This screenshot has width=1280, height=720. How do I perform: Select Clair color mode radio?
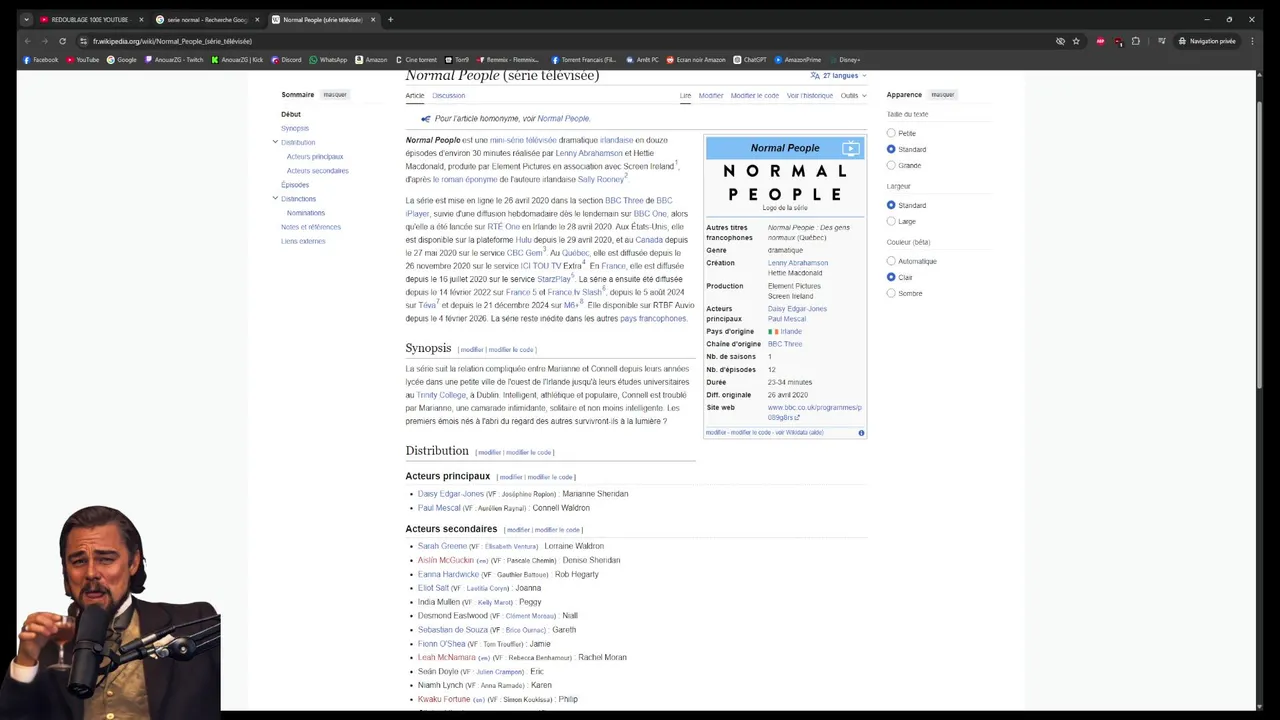891,277
